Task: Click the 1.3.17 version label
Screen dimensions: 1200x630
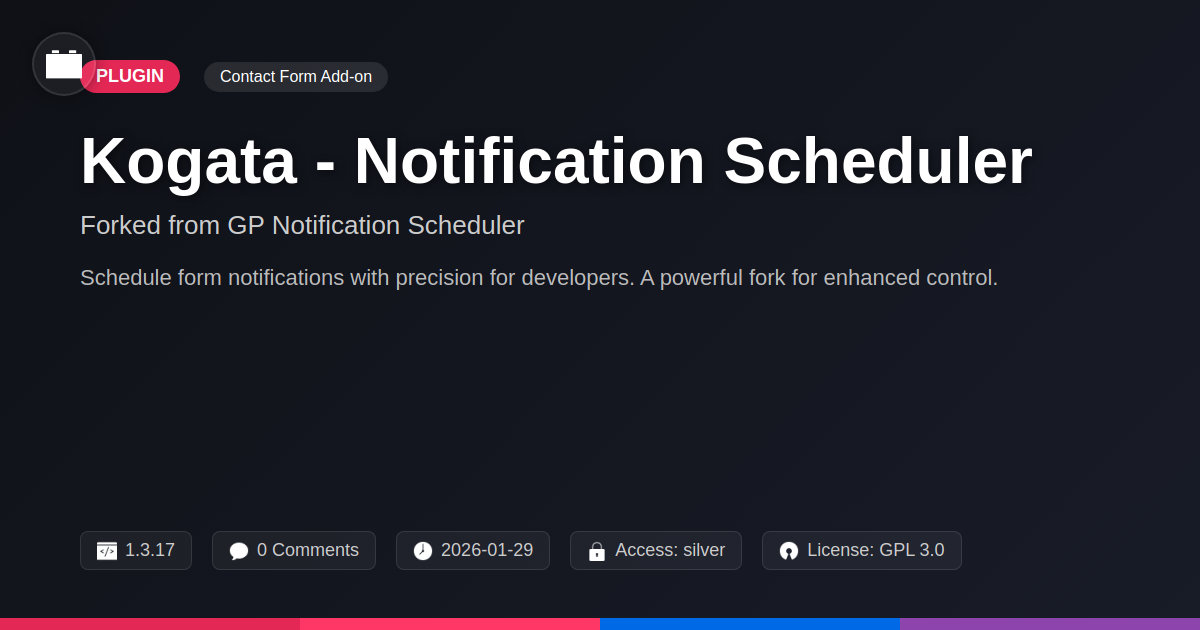Action: click(x=150, y=550)
